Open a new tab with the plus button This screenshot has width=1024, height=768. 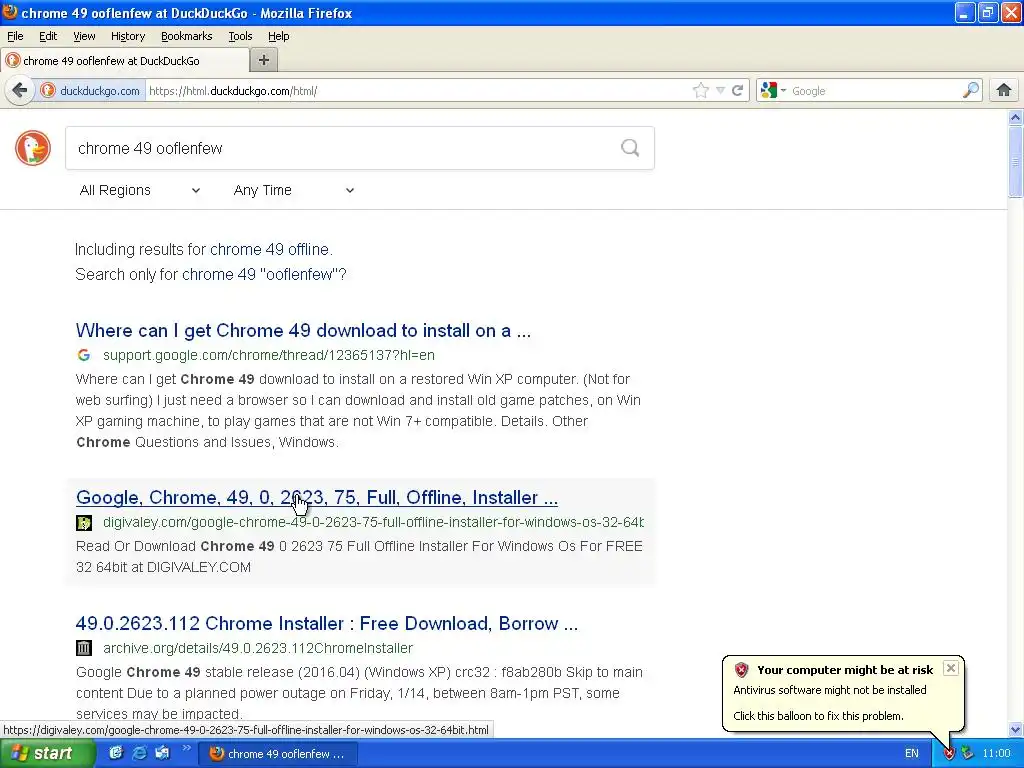pyautogui.click(x=264, y=60)
